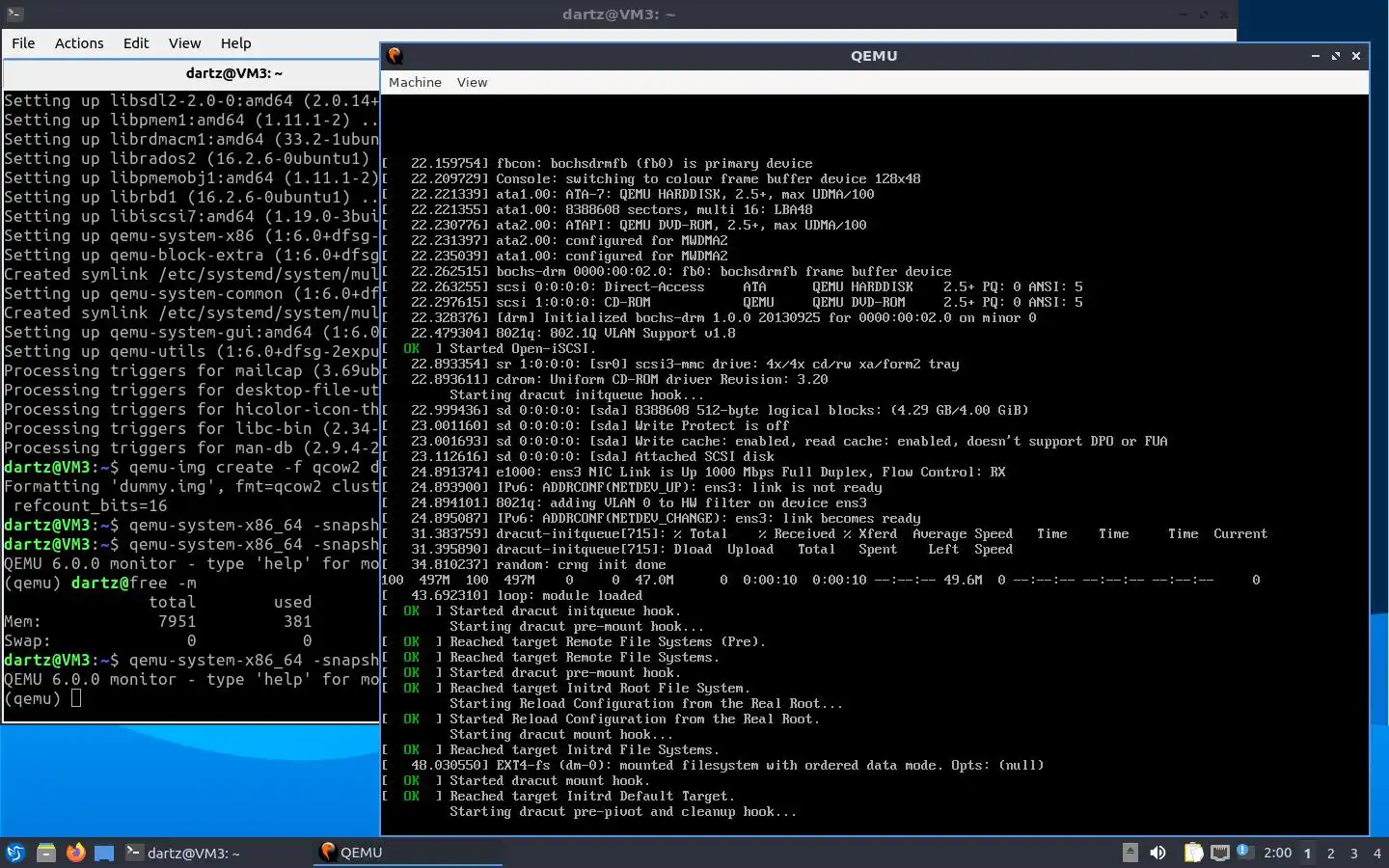
Task: Click 'Setting up libsdl2-2.0-0:amd64' terminal line
Action: pos(191,100)
